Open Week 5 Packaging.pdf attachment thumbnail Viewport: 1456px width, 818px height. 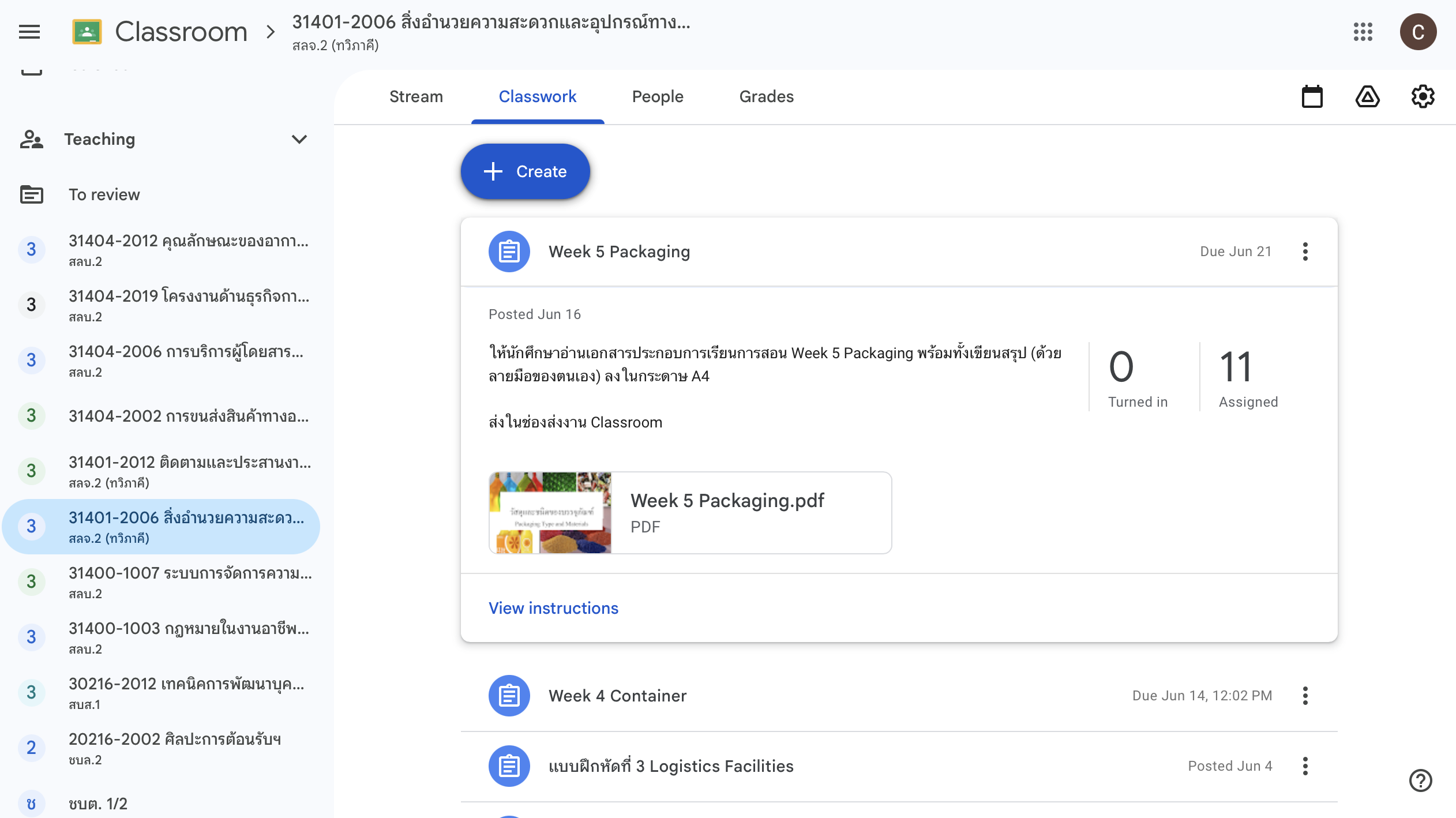tap(550, 513)
